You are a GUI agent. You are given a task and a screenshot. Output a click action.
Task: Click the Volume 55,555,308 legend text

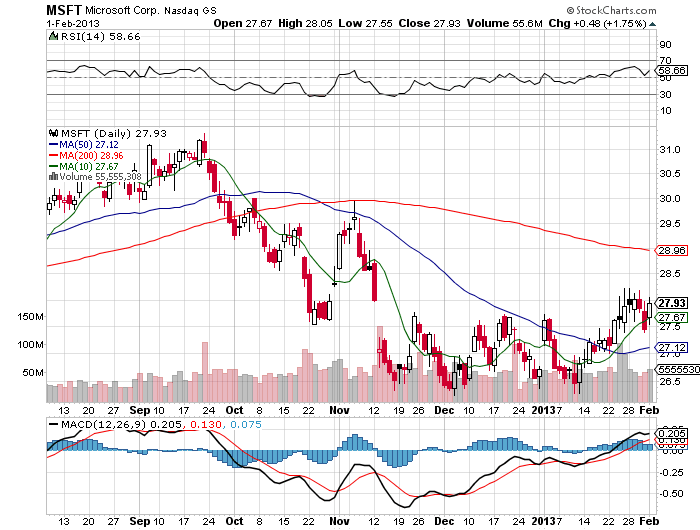pos(100,177)
